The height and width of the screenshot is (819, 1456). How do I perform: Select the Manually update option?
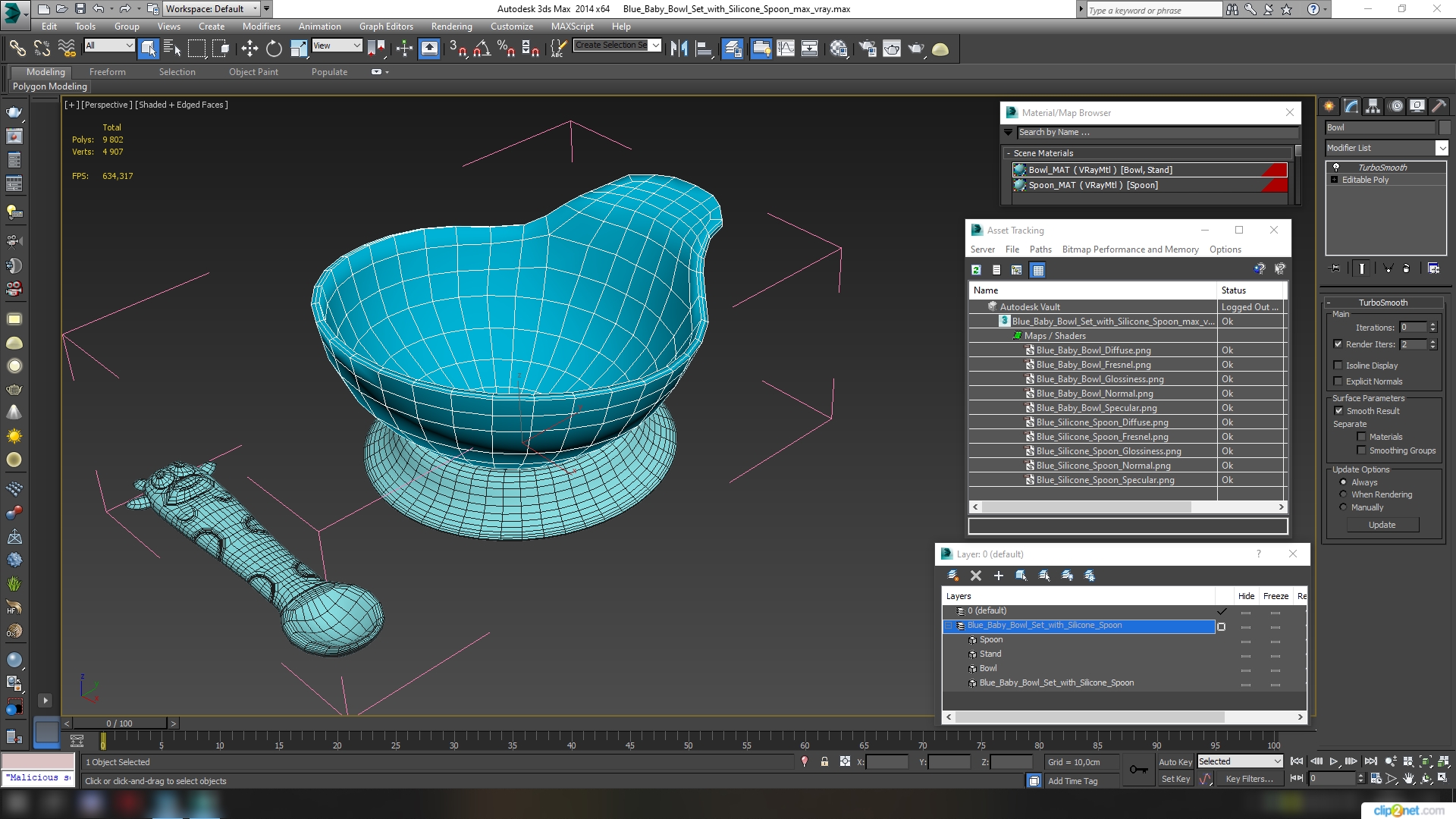pyautogui.click(x=1343, y=507)
